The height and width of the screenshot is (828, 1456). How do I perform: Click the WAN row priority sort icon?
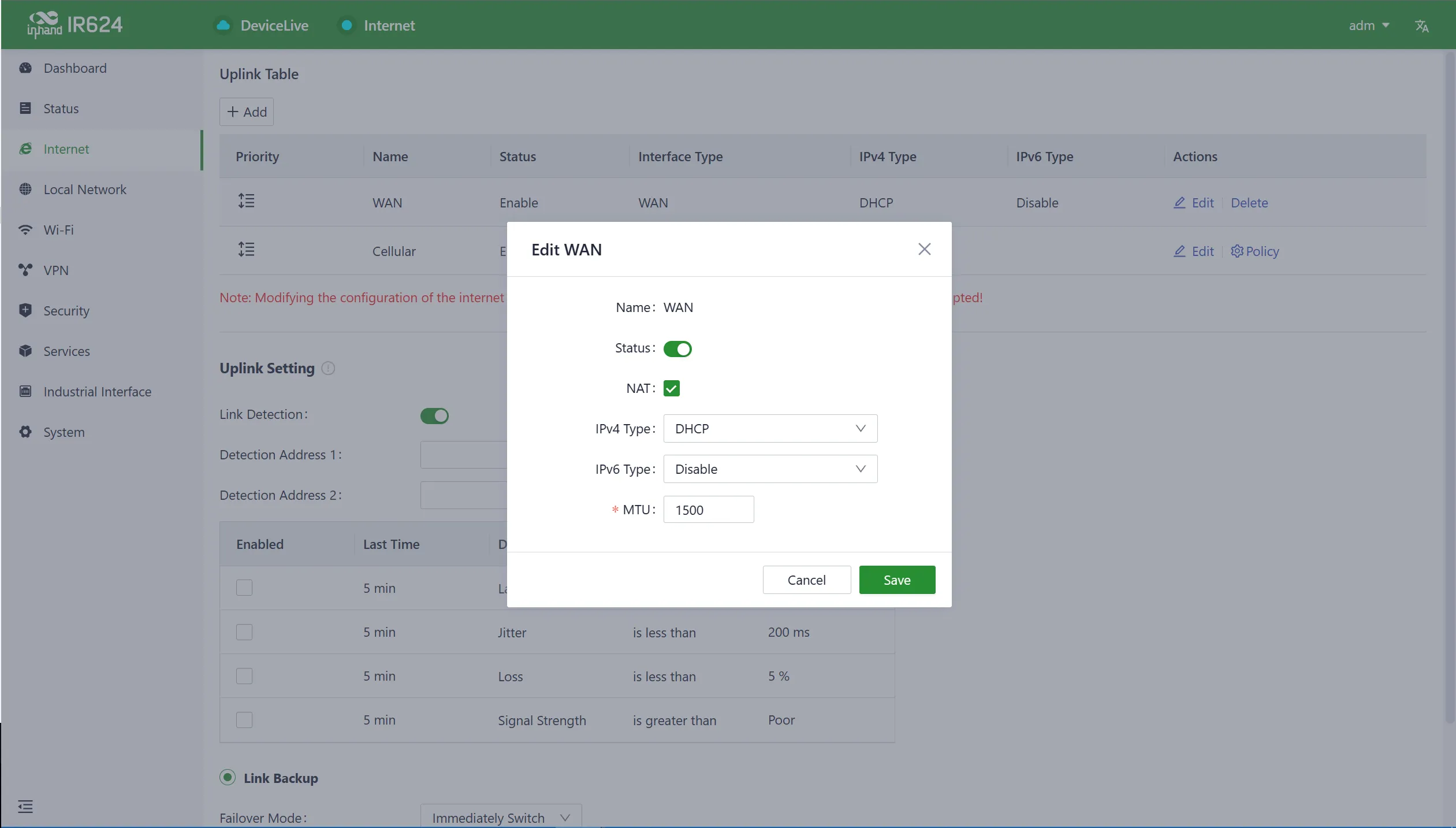[x=247, y=201]
